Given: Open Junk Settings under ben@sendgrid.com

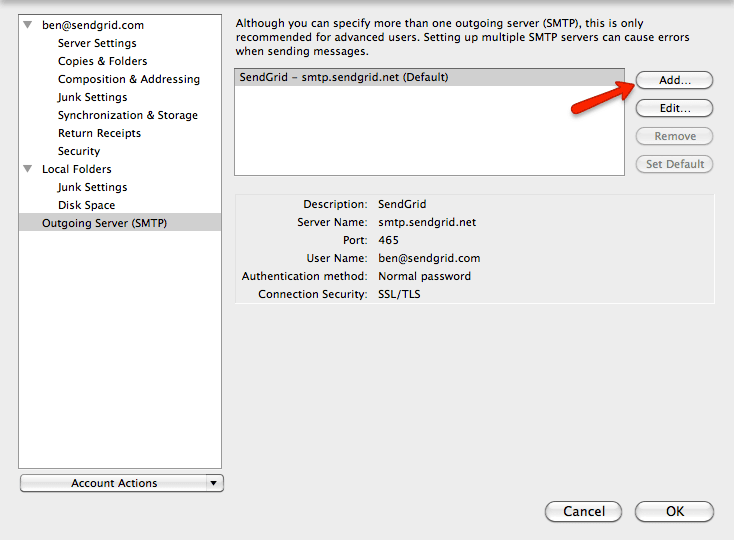Looking at the screenshot, I should click(x=92, y=97).
